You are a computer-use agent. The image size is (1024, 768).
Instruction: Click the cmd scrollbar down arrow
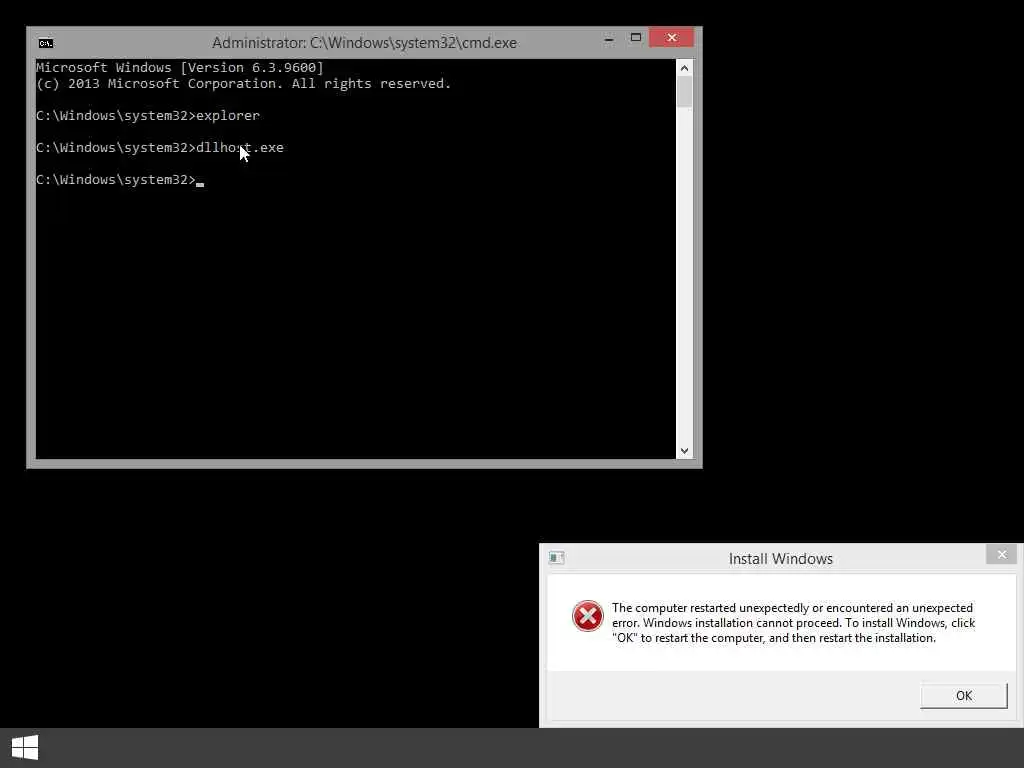(x=684, y=451)
